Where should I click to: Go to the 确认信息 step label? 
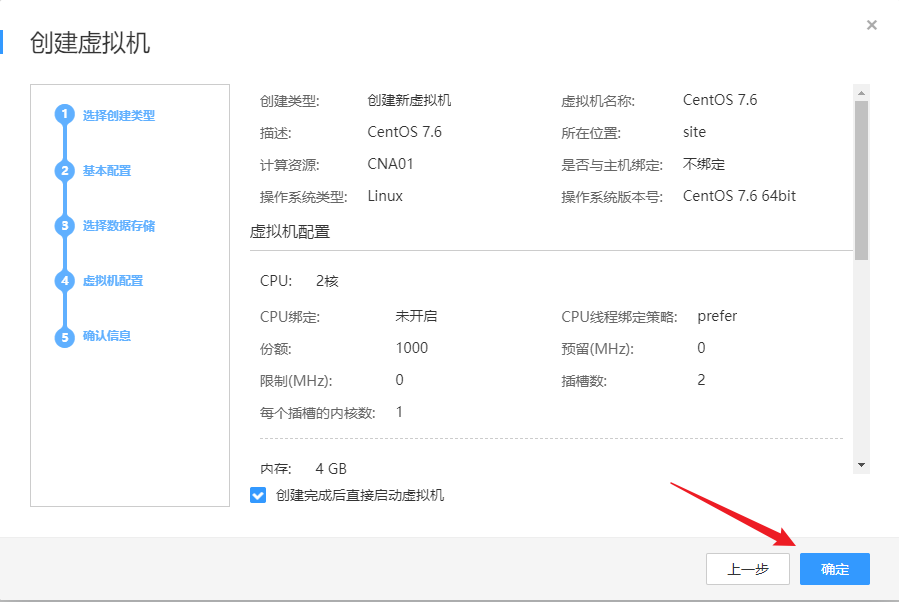105,336
